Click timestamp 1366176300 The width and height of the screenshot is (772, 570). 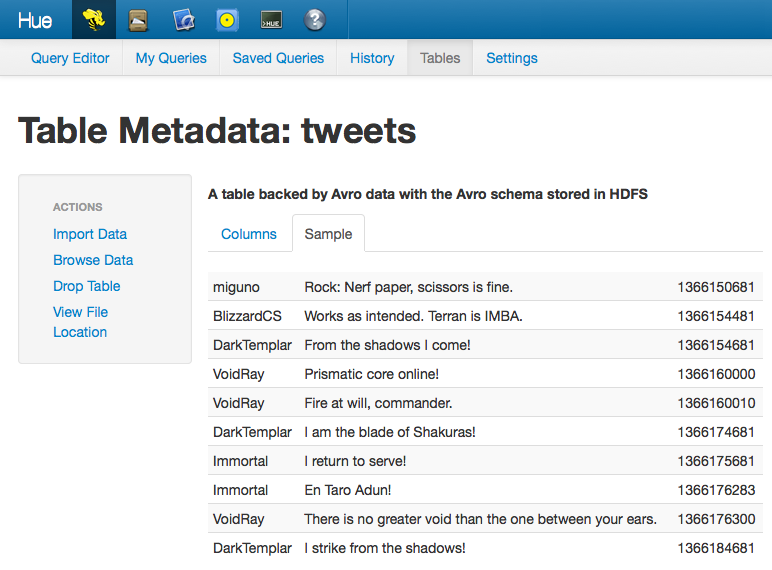[716, 519]
